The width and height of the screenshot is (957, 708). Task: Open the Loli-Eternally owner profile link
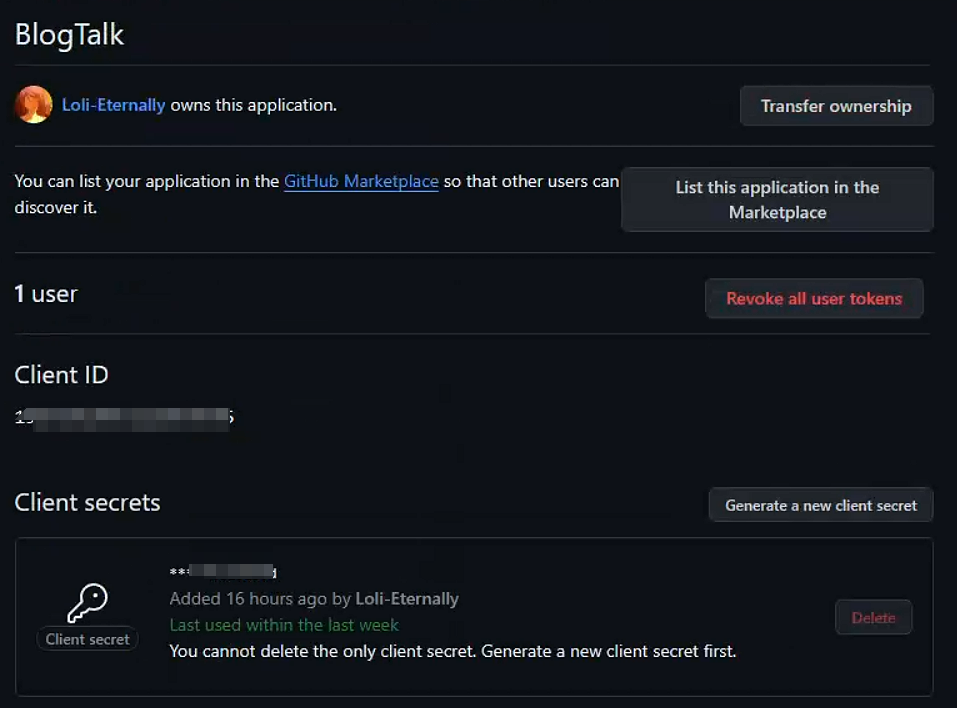coord(114,105)
